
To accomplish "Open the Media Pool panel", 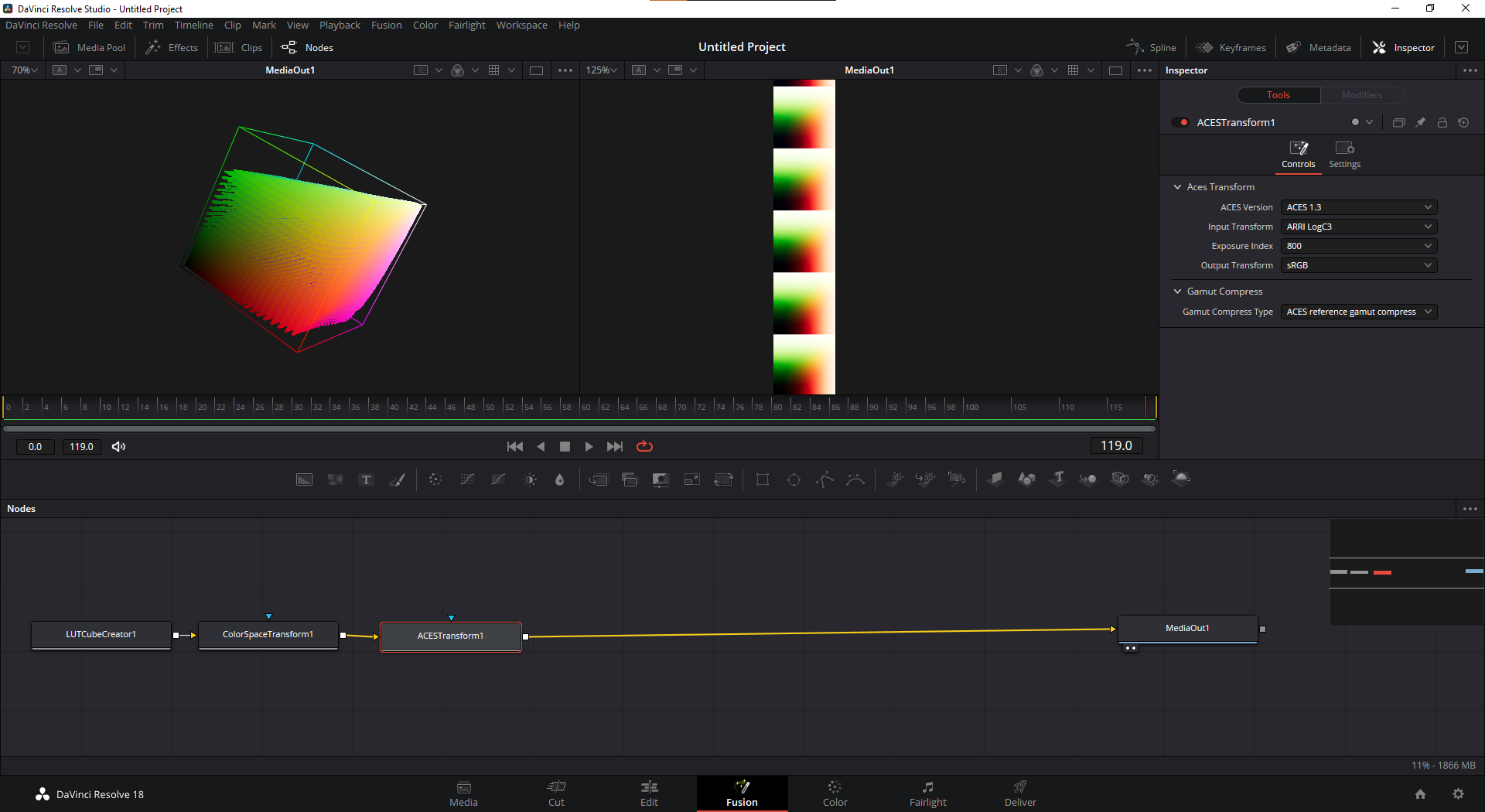I will point(89,47).
